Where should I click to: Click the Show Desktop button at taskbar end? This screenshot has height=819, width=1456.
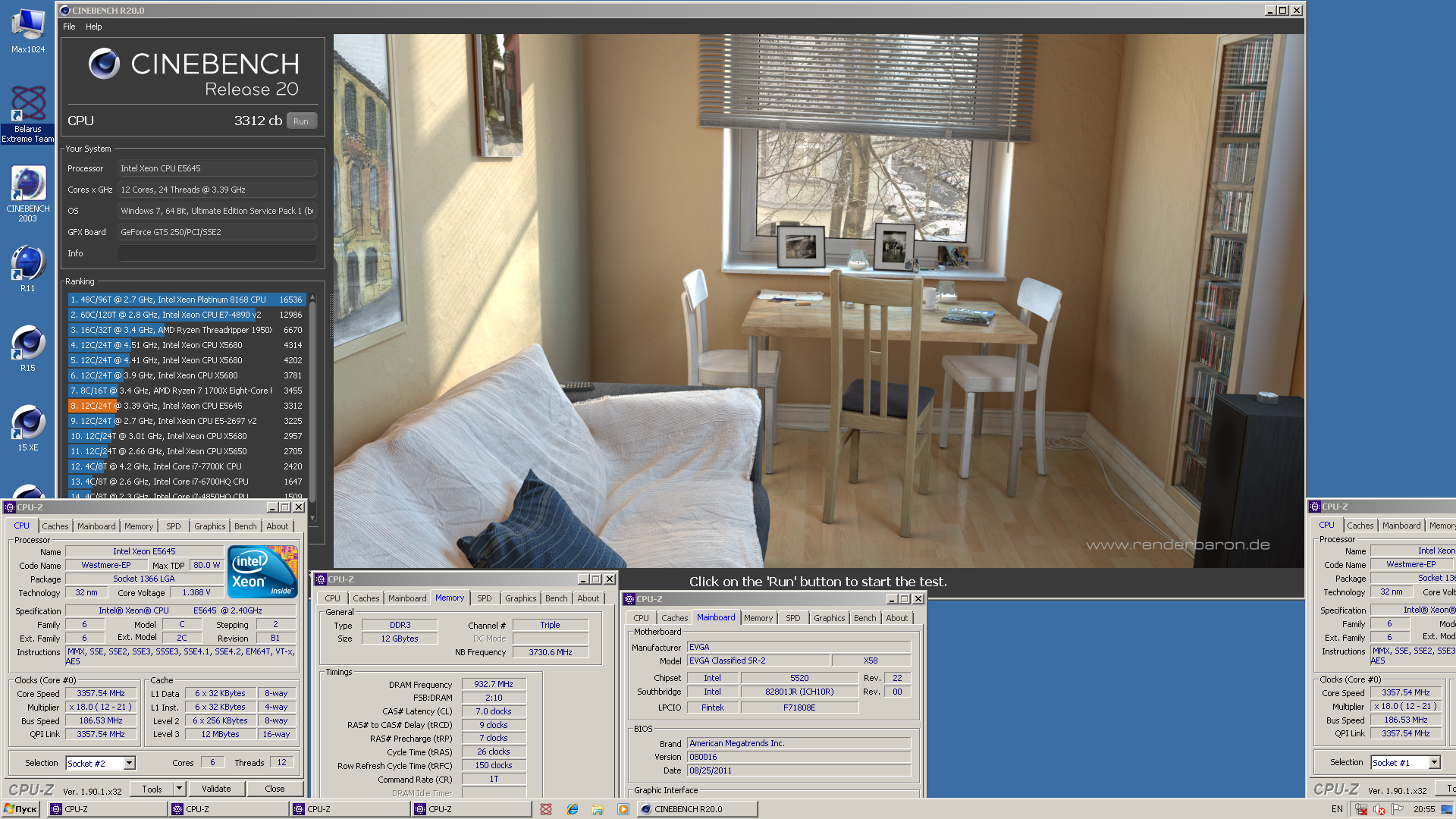pos(1447,809)
